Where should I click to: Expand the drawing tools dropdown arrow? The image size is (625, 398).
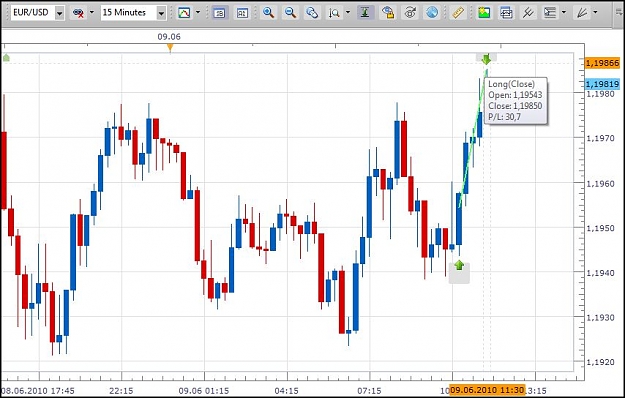596,13
